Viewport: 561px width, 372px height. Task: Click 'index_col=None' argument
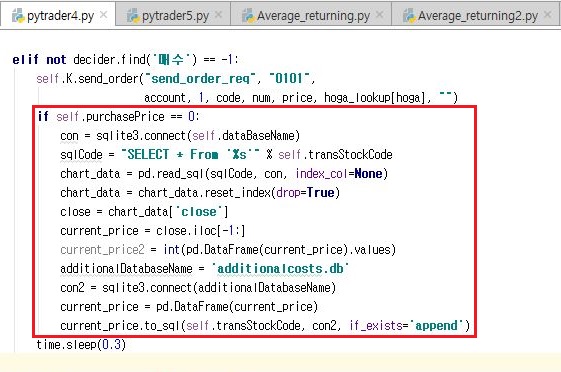coord(339,173)
